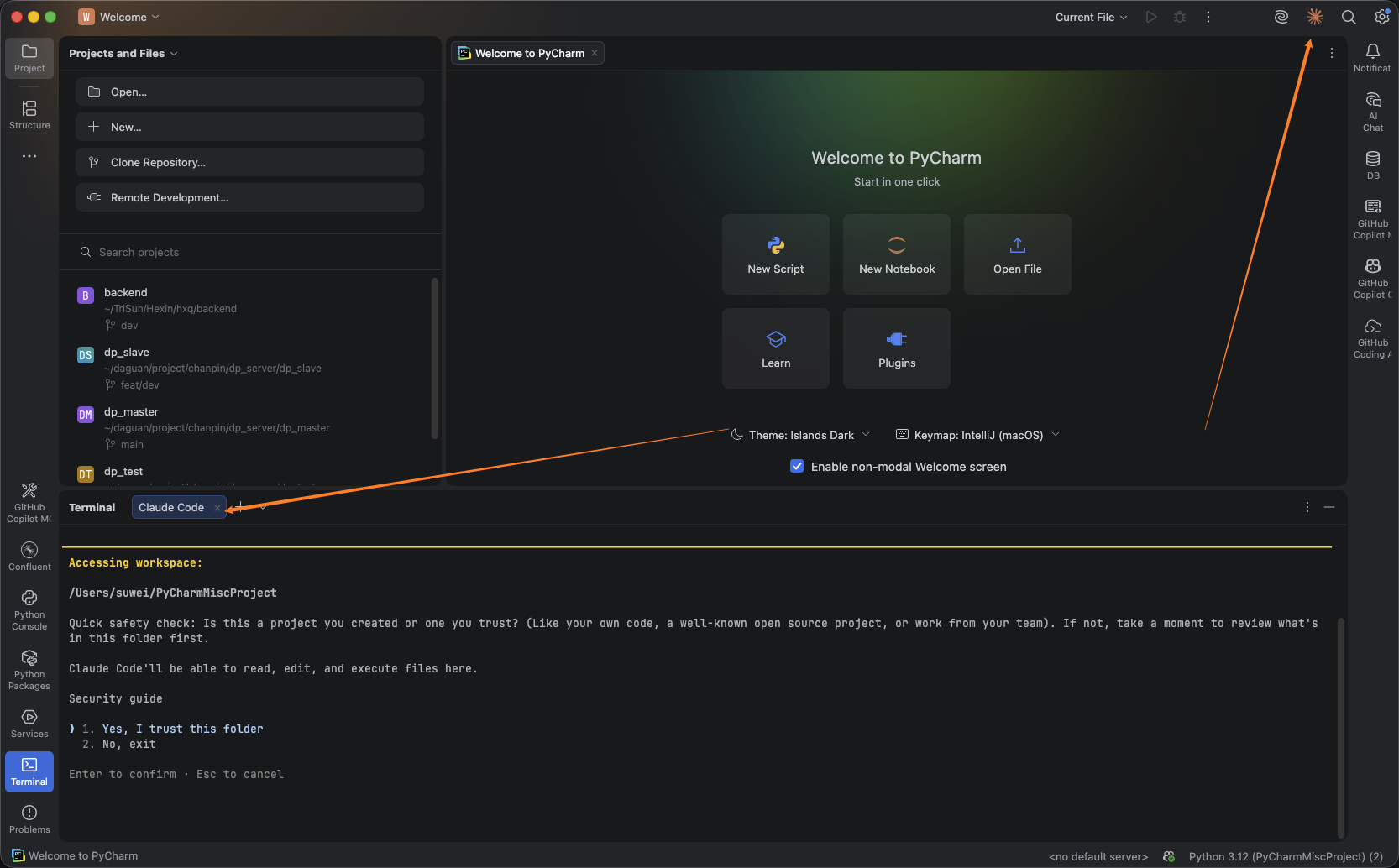Expand Projects and Files dropdown
This screenshot has height=868, width=1399.
pyautogui.click(x=123, y=53)
